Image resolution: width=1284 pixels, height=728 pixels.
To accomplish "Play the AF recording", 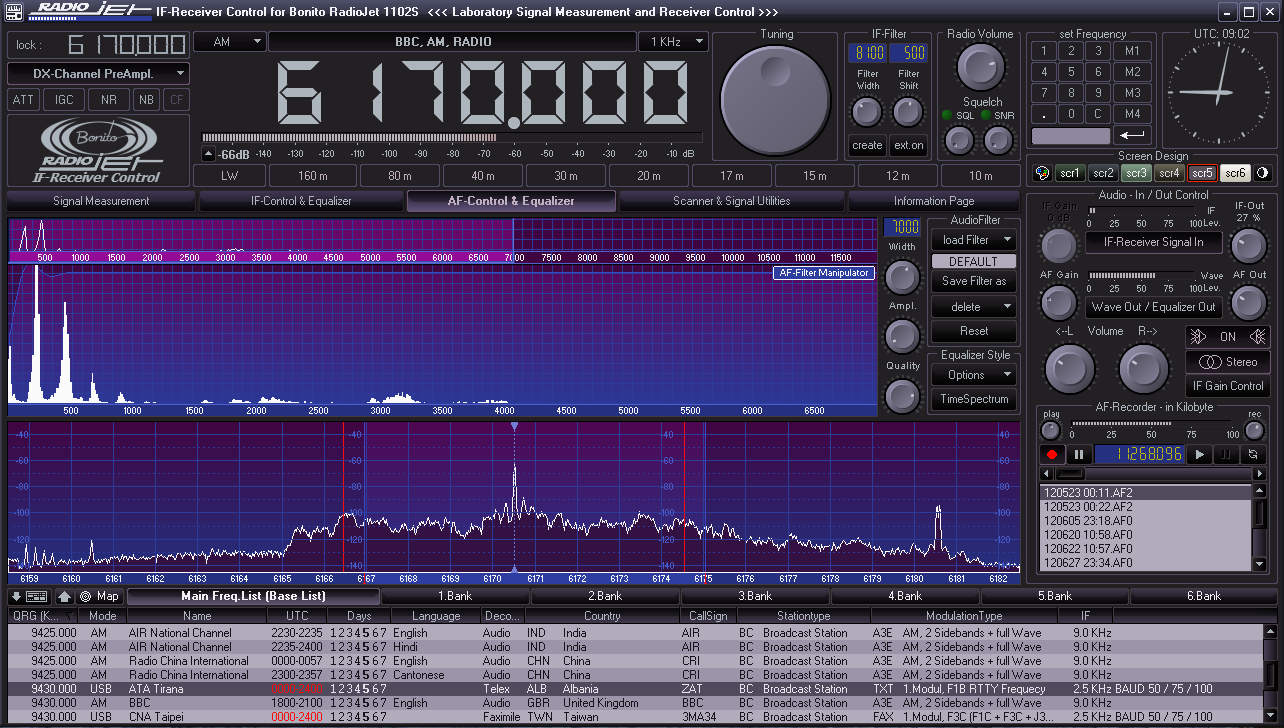I will pos(1201,454).
